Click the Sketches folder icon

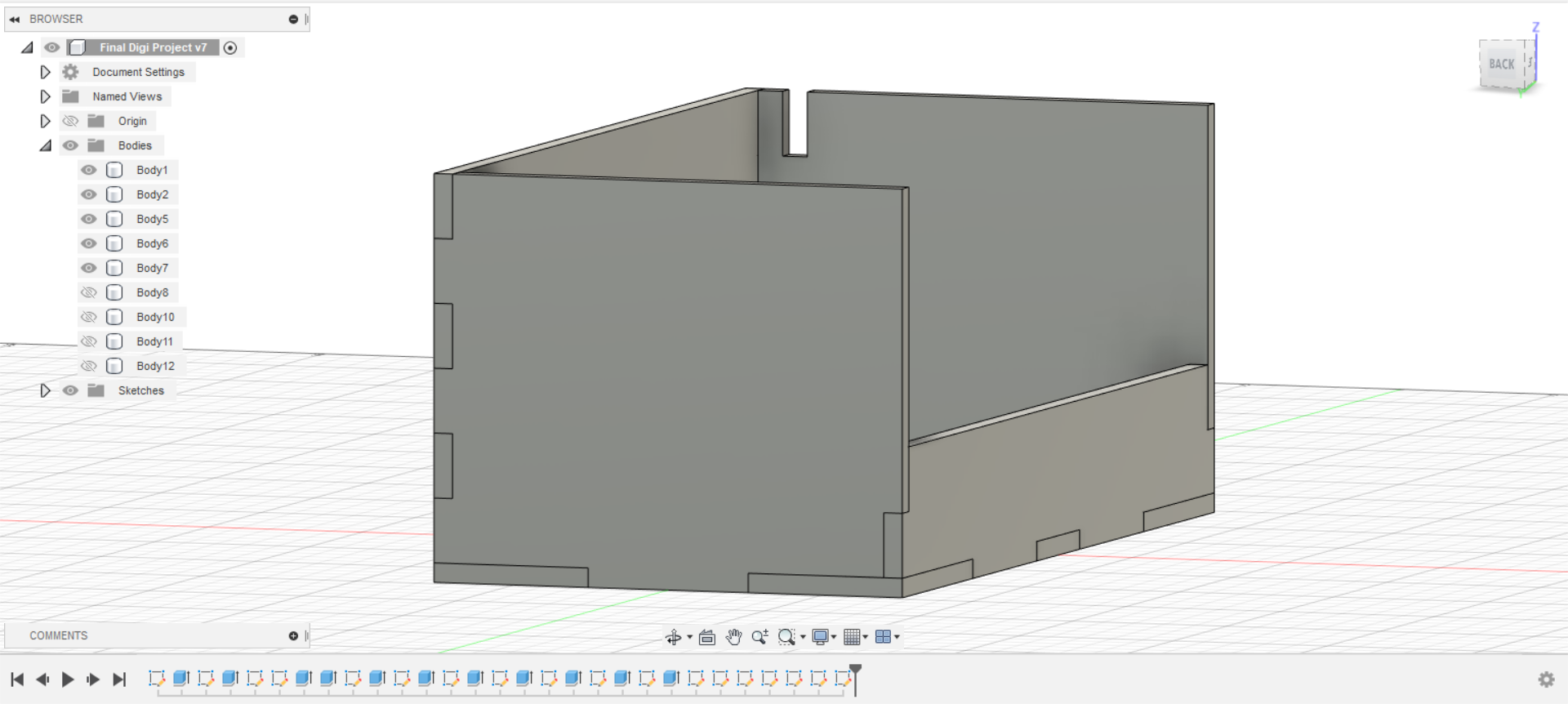pyautogui.click(x=96, y=390)
